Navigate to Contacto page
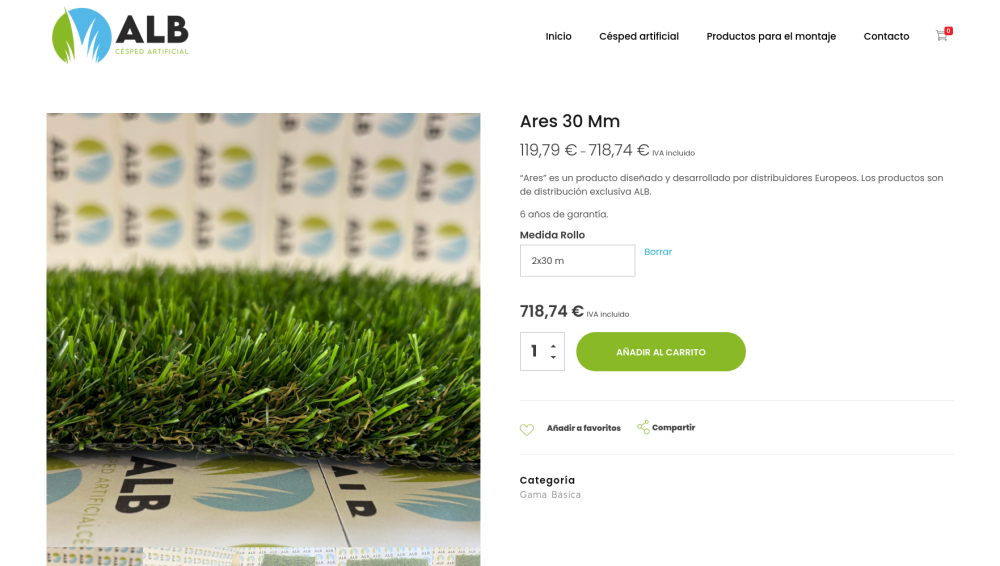 tap(886, 36)
